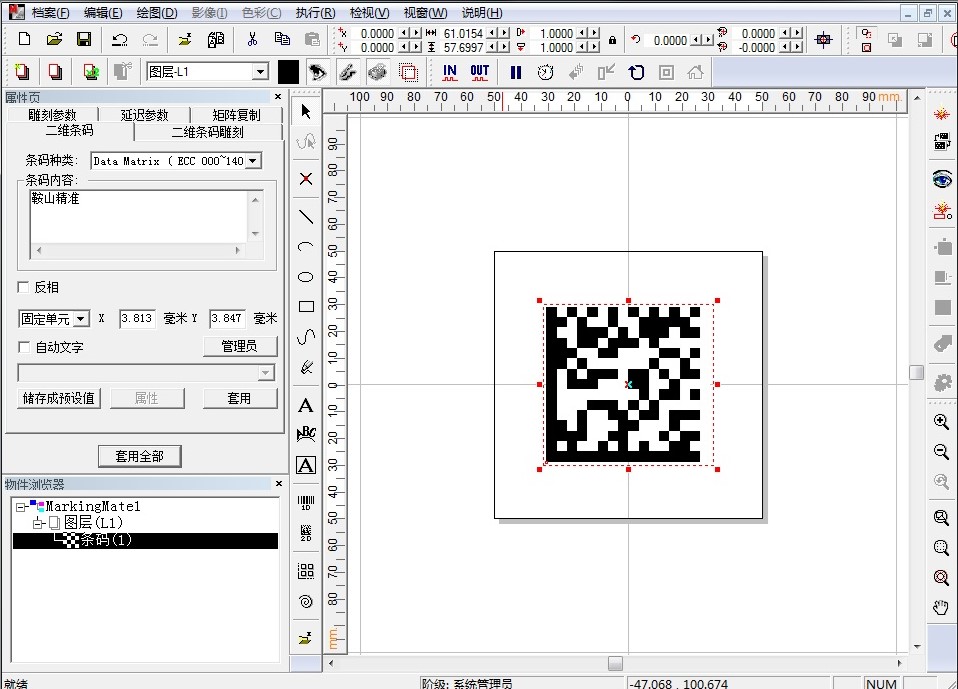The height and width of the screenshot is (689, 958).
Task: Collapse the 图层(L1) tree node
Action: coord(38,523)
